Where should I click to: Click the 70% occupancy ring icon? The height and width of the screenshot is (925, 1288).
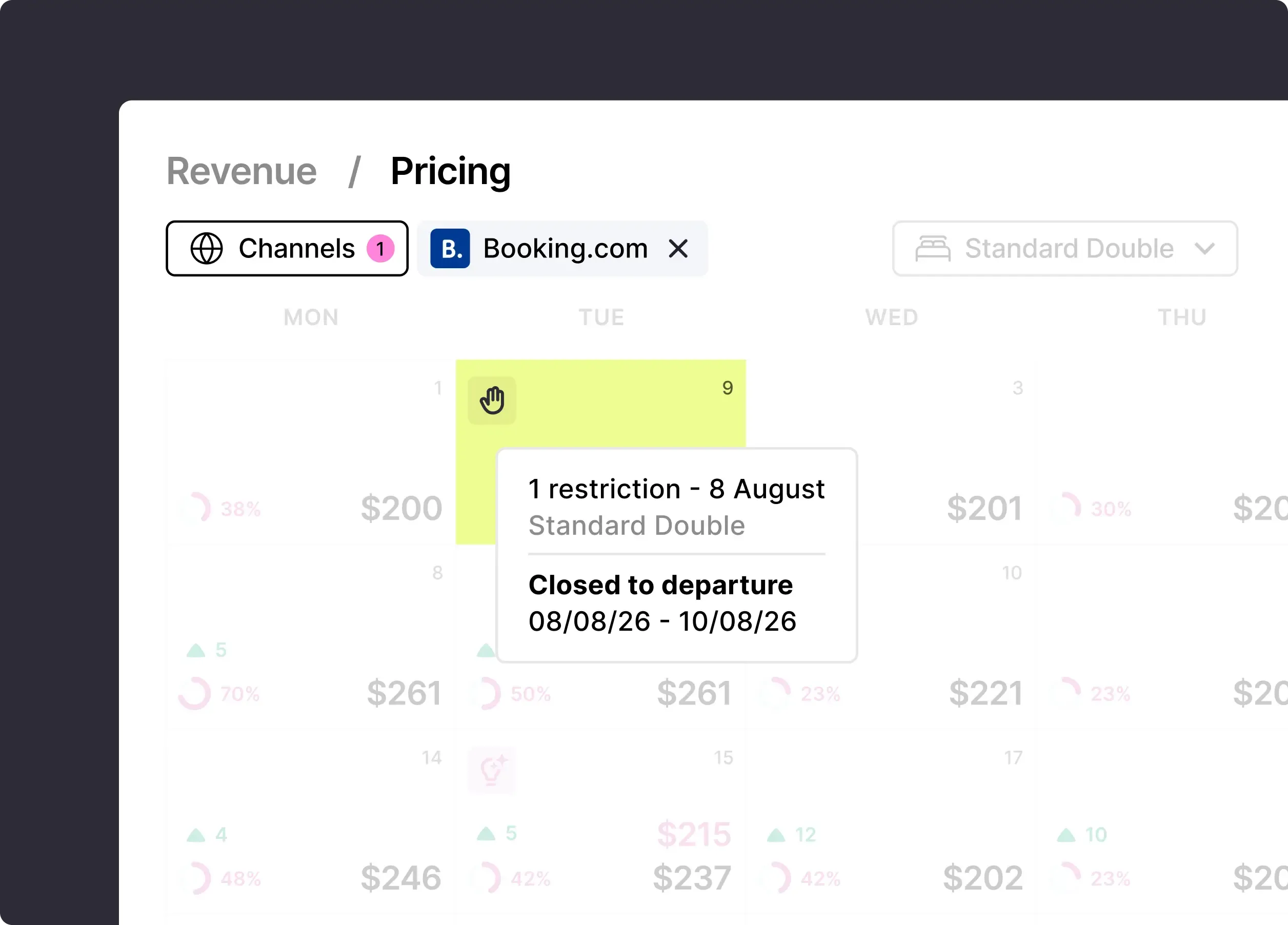(x=195, y=693)
